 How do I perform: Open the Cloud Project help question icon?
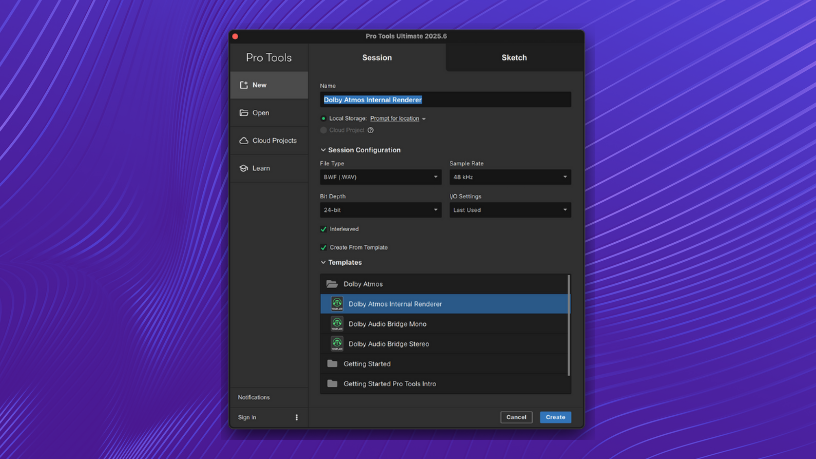click(371, 130)
